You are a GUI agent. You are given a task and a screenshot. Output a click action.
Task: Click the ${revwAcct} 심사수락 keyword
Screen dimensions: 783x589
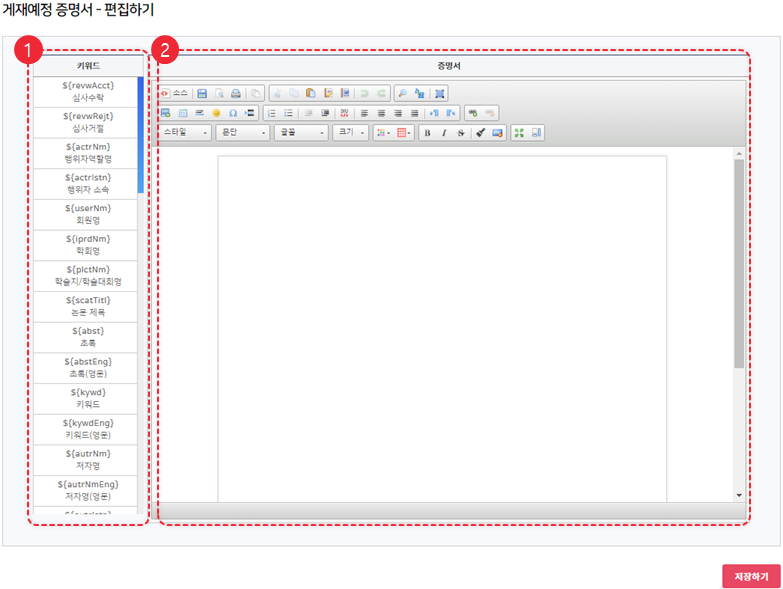tap(88, 92)
